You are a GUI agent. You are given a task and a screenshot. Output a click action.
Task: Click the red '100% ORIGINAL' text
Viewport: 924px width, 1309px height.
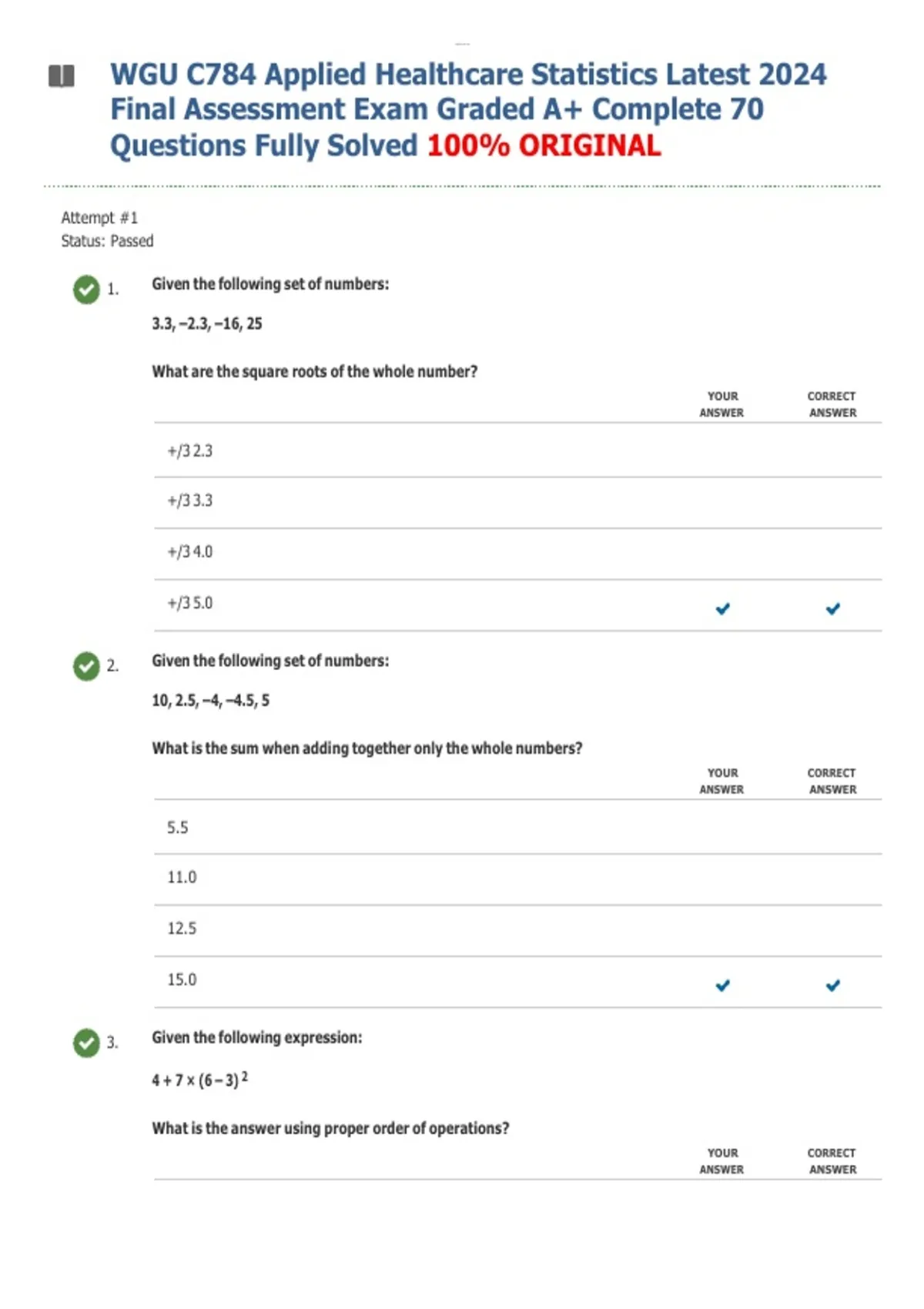point(544,146)
